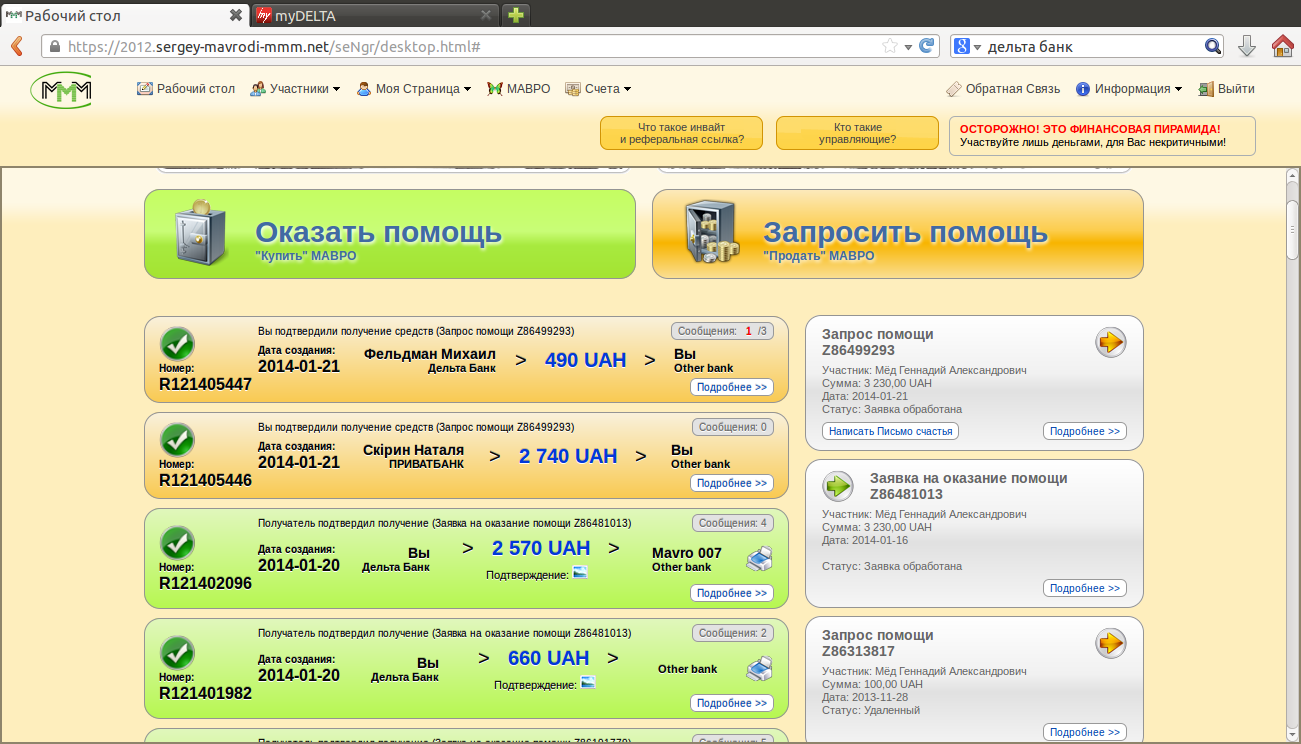
Task: Open the Участники dropdown menu
Action: pyautogui.click(x=295, y=89)
